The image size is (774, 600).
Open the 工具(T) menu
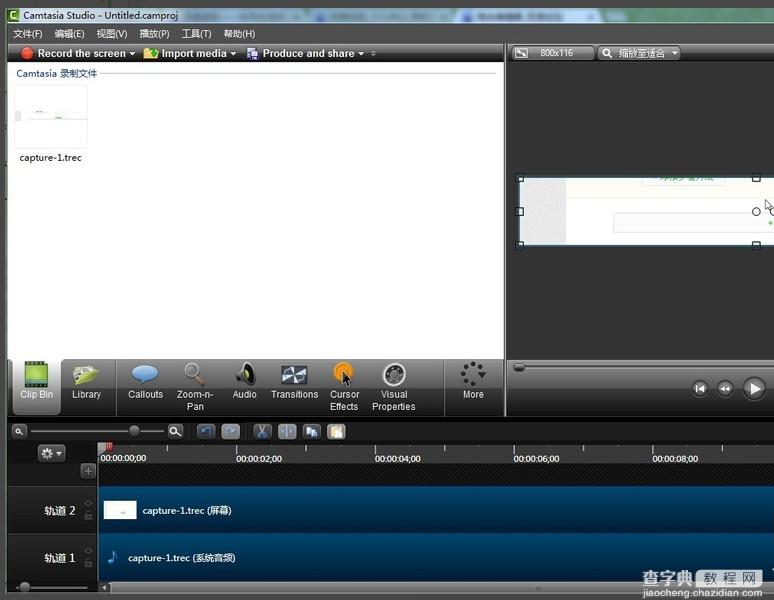pyautogui.click(x=196, y=34)
